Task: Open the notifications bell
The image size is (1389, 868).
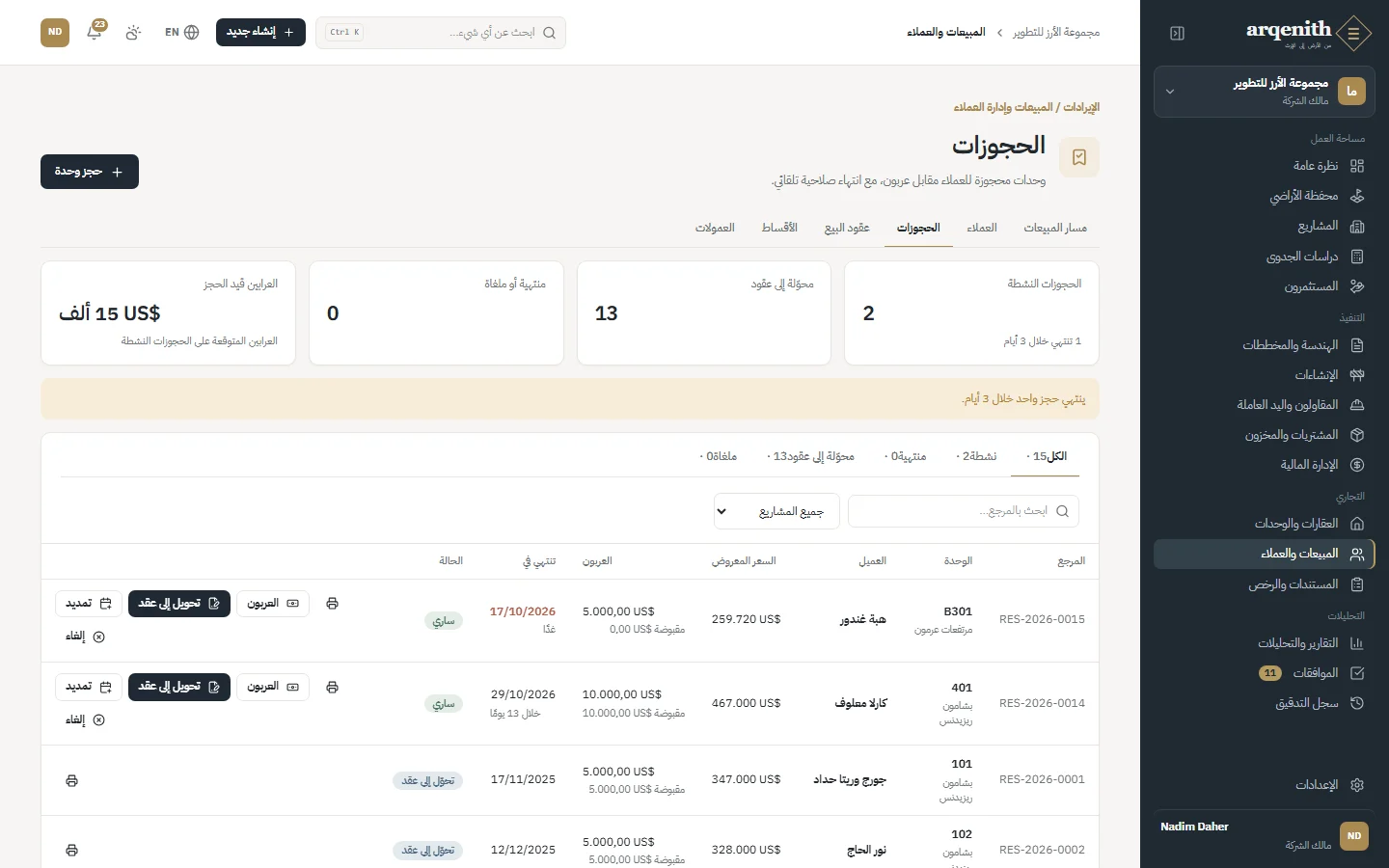Action: coord(95,32)
